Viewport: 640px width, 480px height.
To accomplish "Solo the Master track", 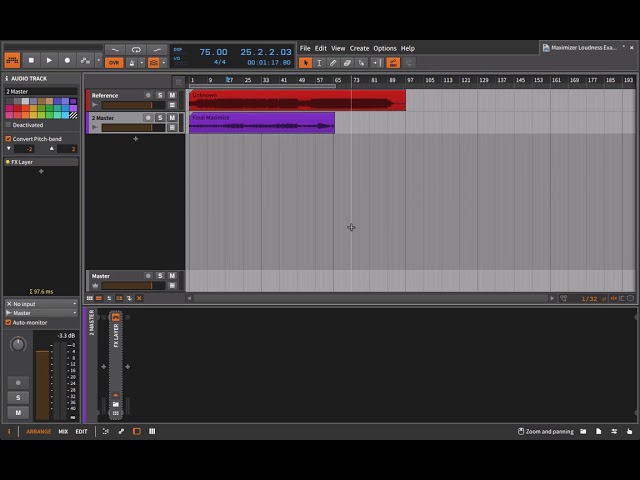I will pos(160,276).
